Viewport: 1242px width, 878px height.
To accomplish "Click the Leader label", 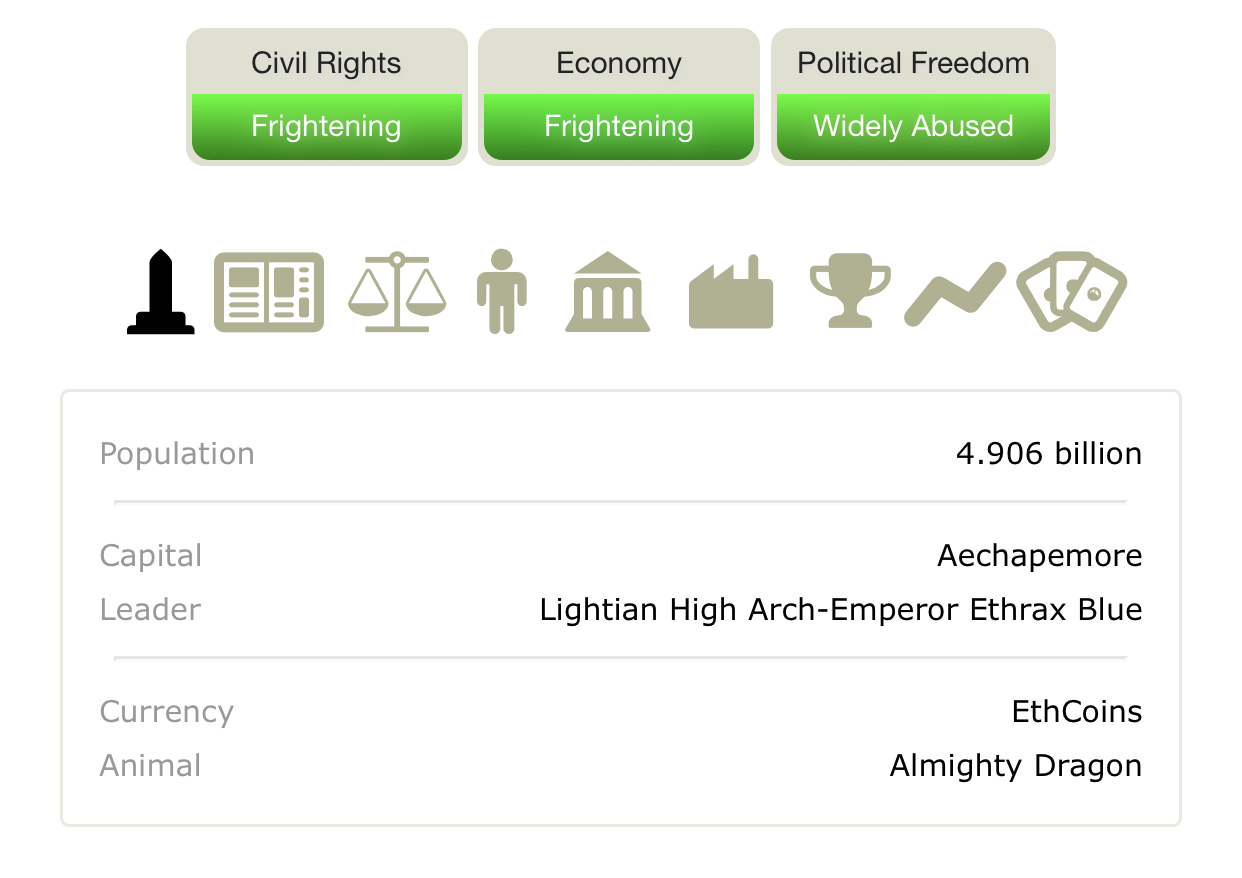I will click(150, 610).
